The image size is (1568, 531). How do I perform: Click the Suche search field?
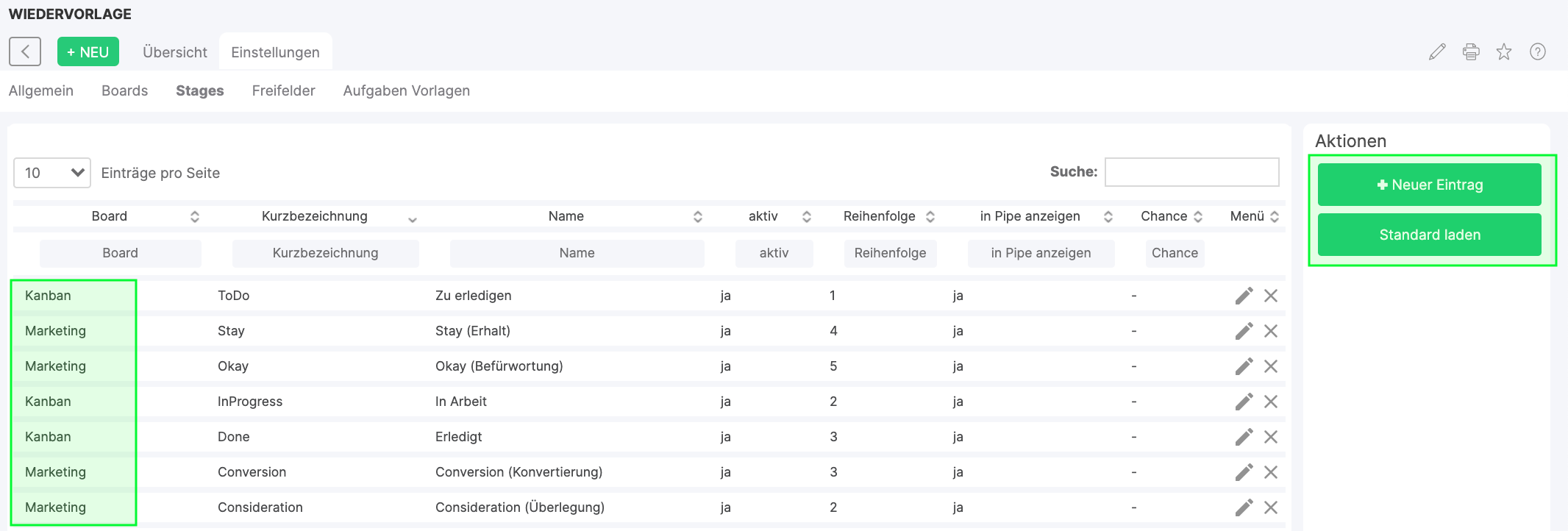coord(1191,172)
